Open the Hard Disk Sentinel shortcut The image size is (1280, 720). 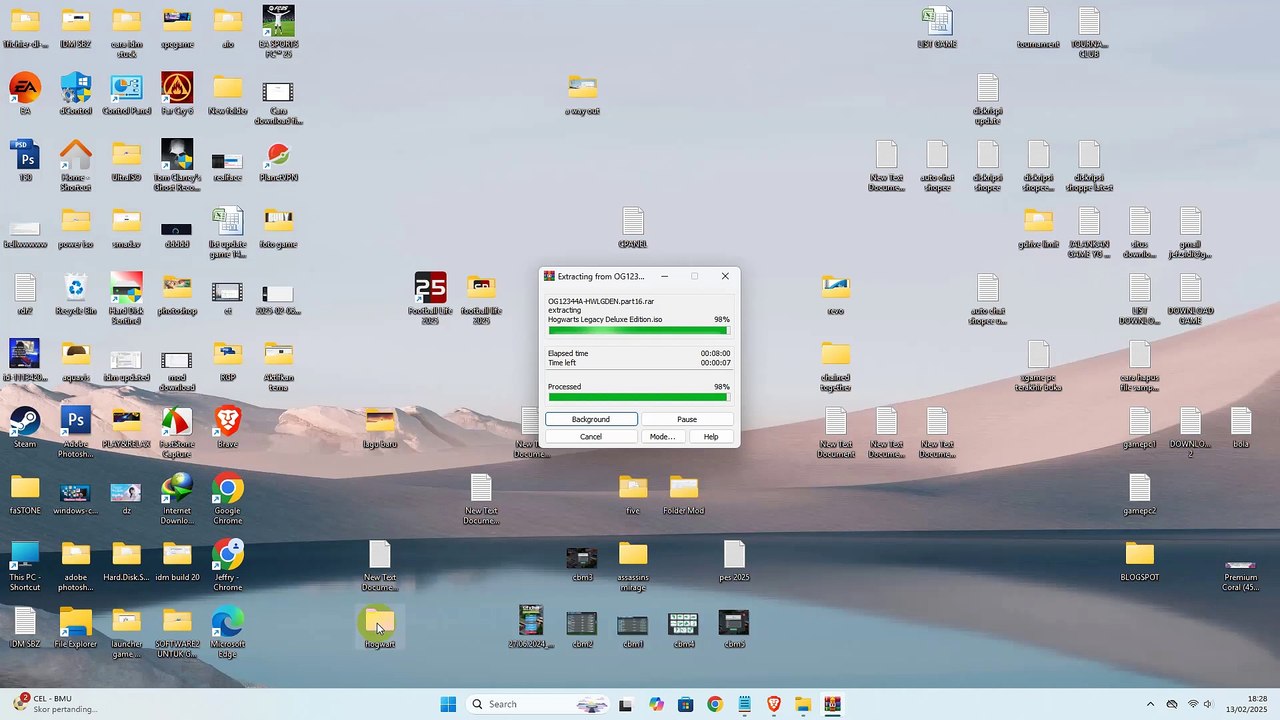(x=127, y=298)
